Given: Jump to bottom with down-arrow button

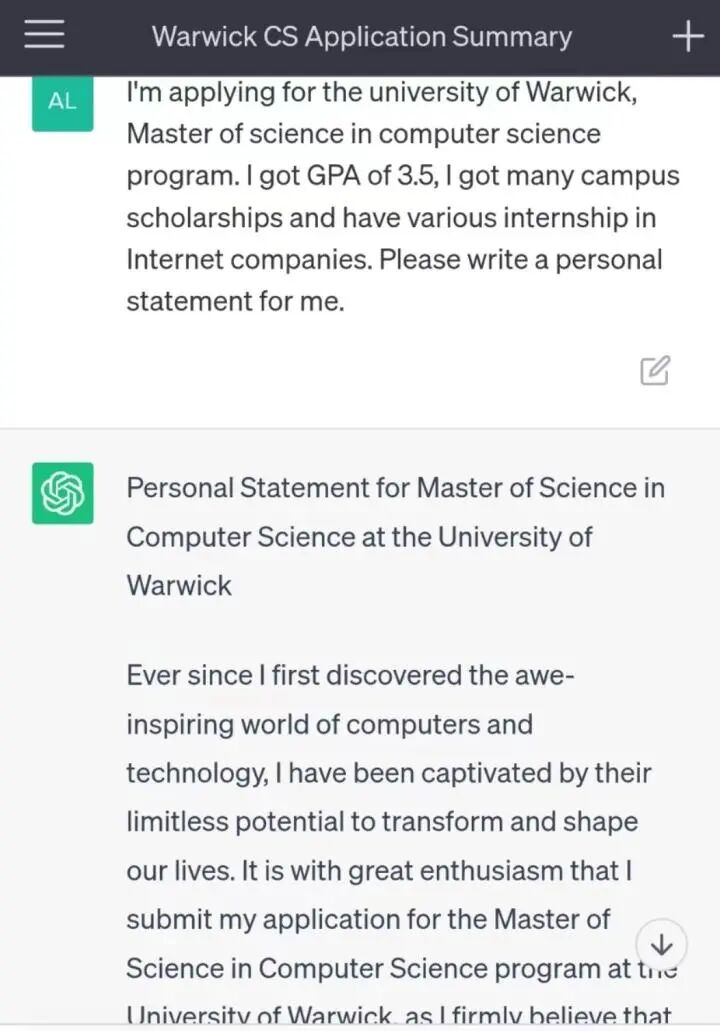Looking at the screenshot, I should point(662,945).
